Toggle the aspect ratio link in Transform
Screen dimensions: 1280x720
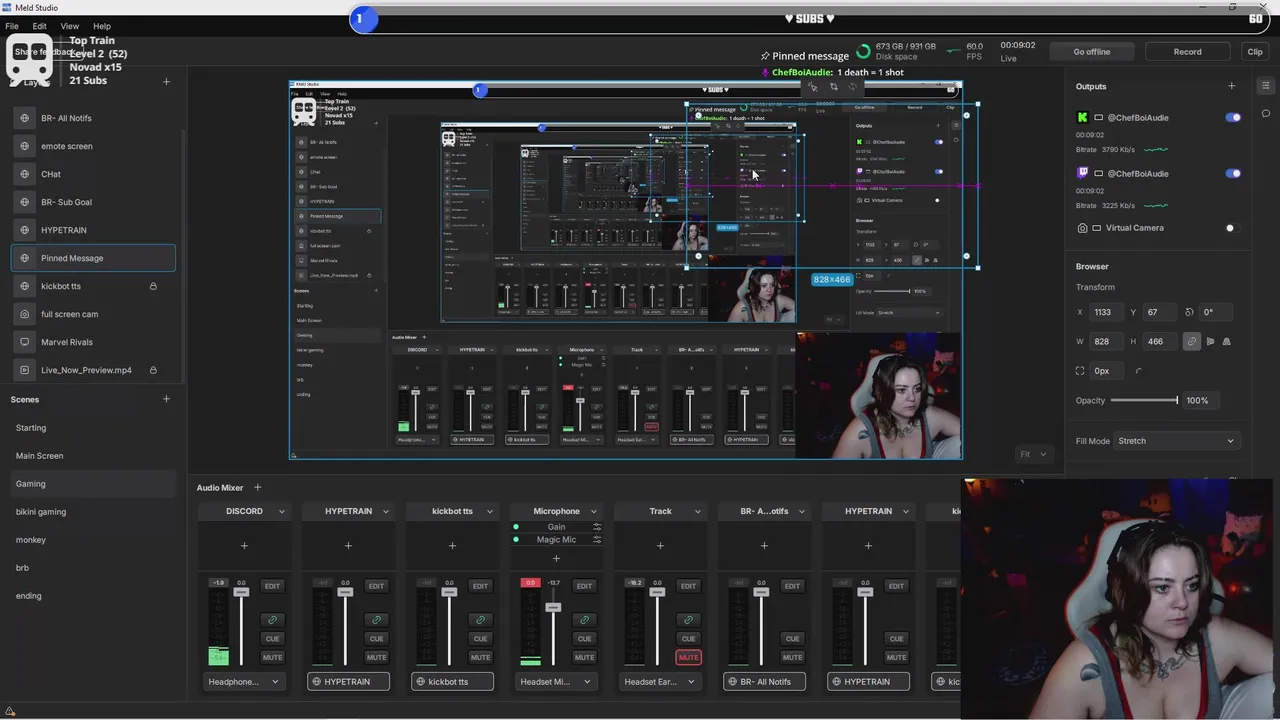point(1191,341)
